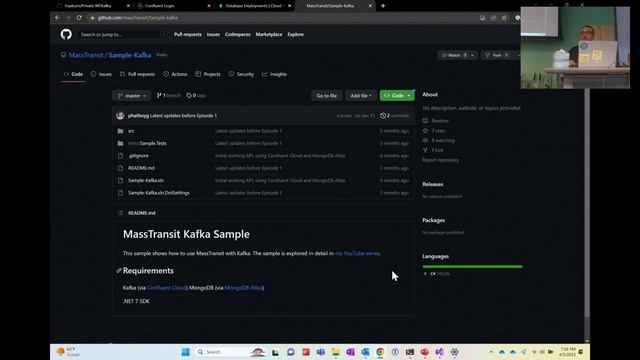Go back using the browser back arrow

click(57, 18)
